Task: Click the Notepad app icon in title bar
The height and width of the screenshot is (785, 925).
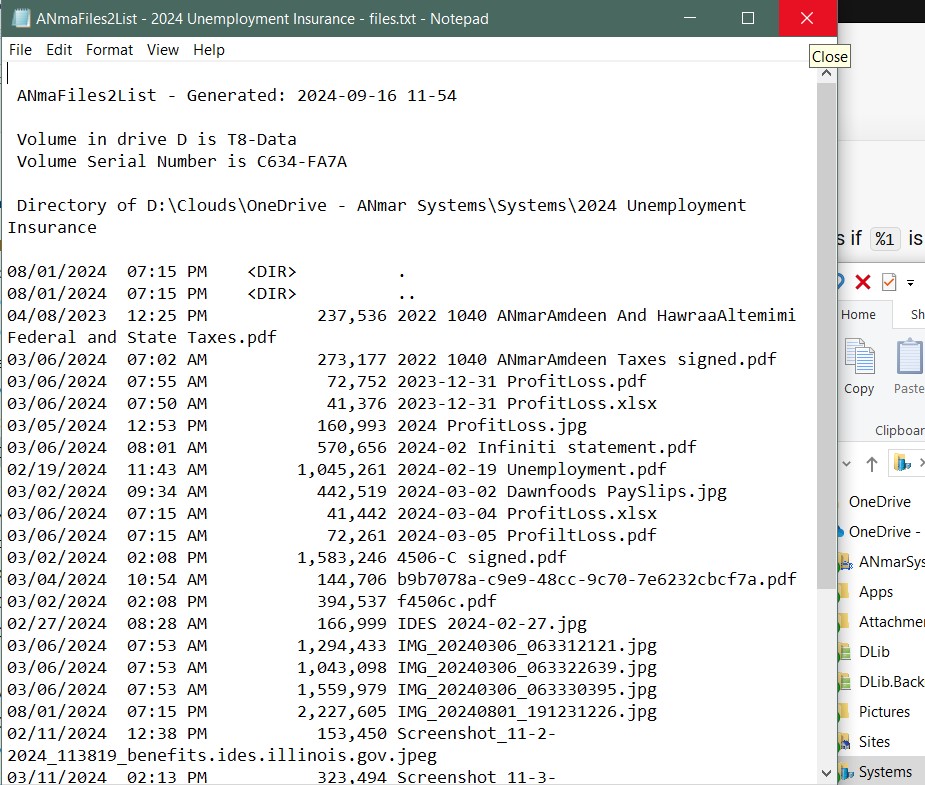Action: point(19,19)
